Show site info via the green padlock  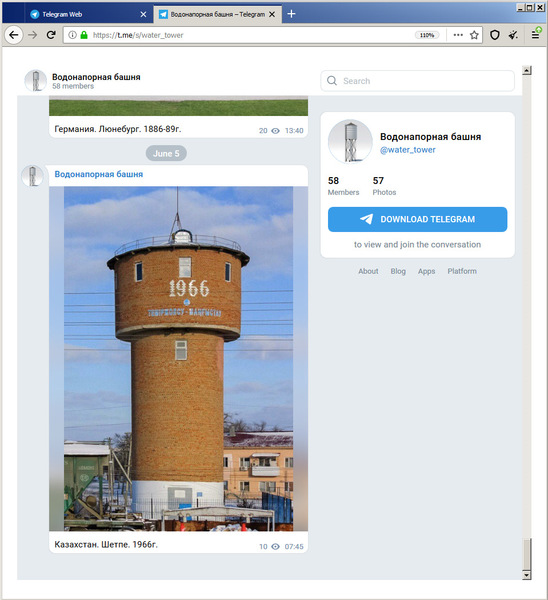click(84, 35)
